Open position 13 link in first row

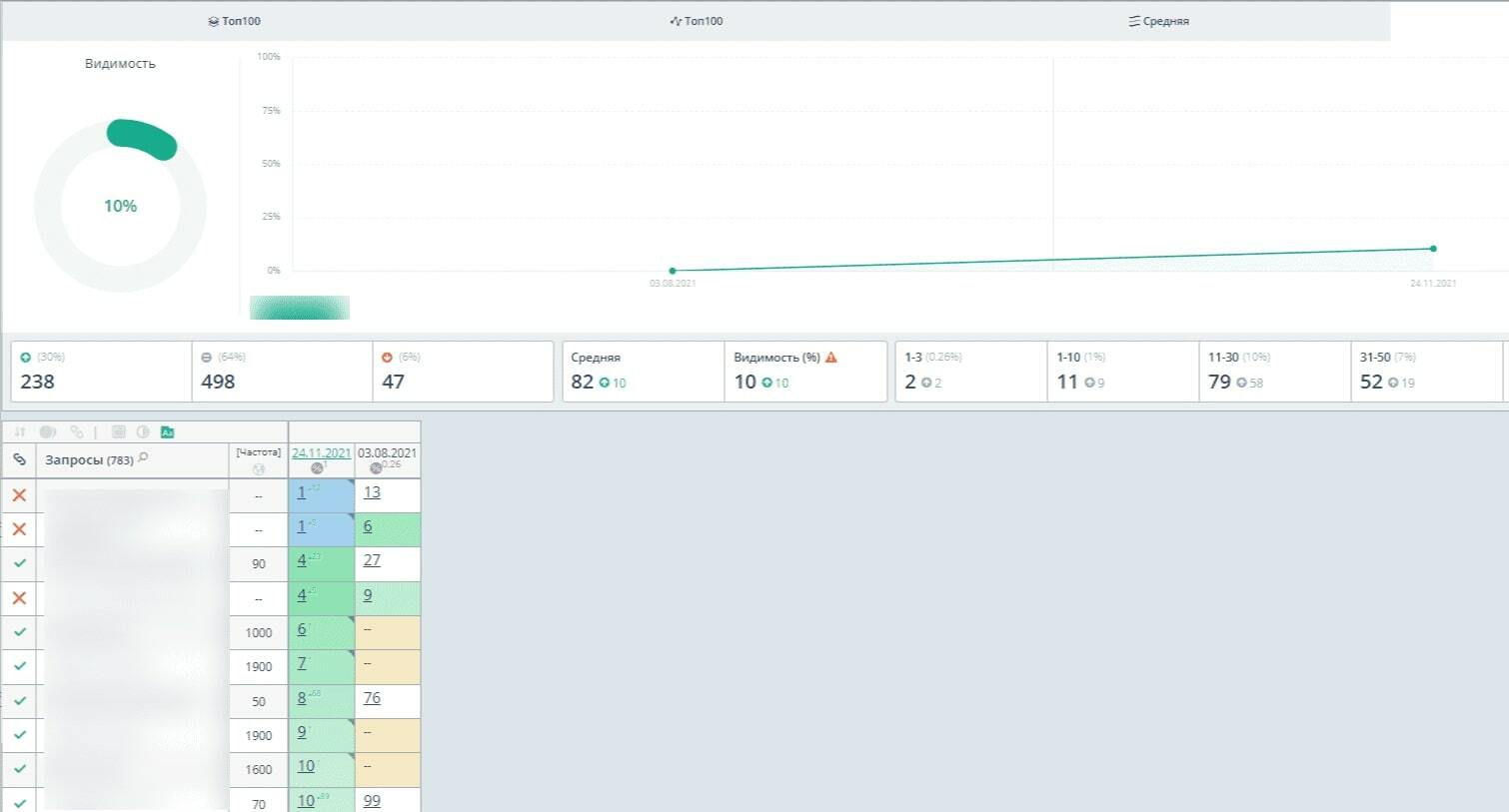(372, 492)
